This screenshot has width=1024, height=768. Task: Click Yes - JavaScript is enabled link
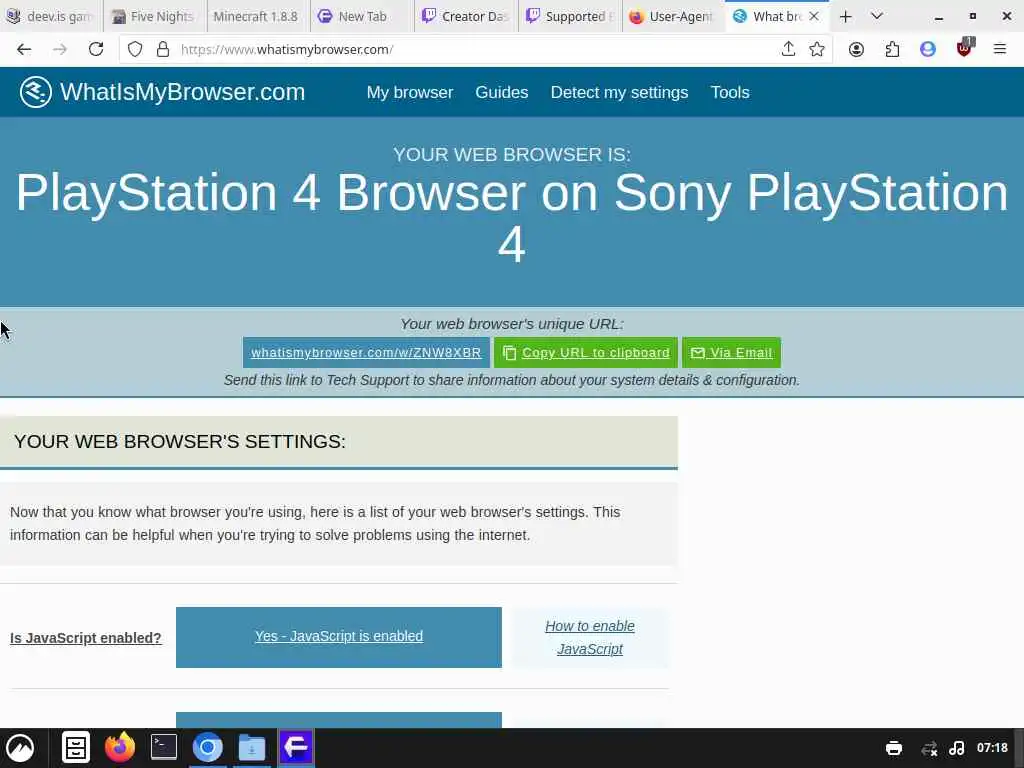coord(339,637)
